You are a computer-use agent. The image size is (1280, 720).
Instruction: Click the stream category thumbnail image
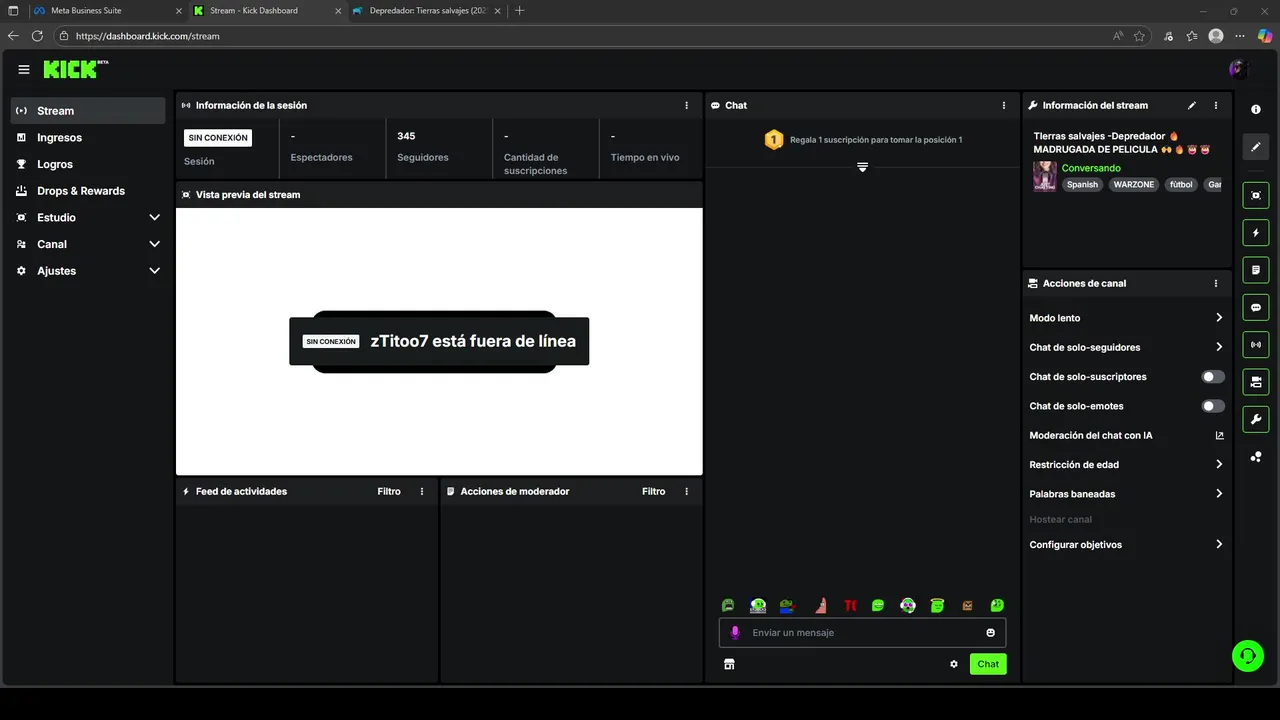(x=1045, y=176)
